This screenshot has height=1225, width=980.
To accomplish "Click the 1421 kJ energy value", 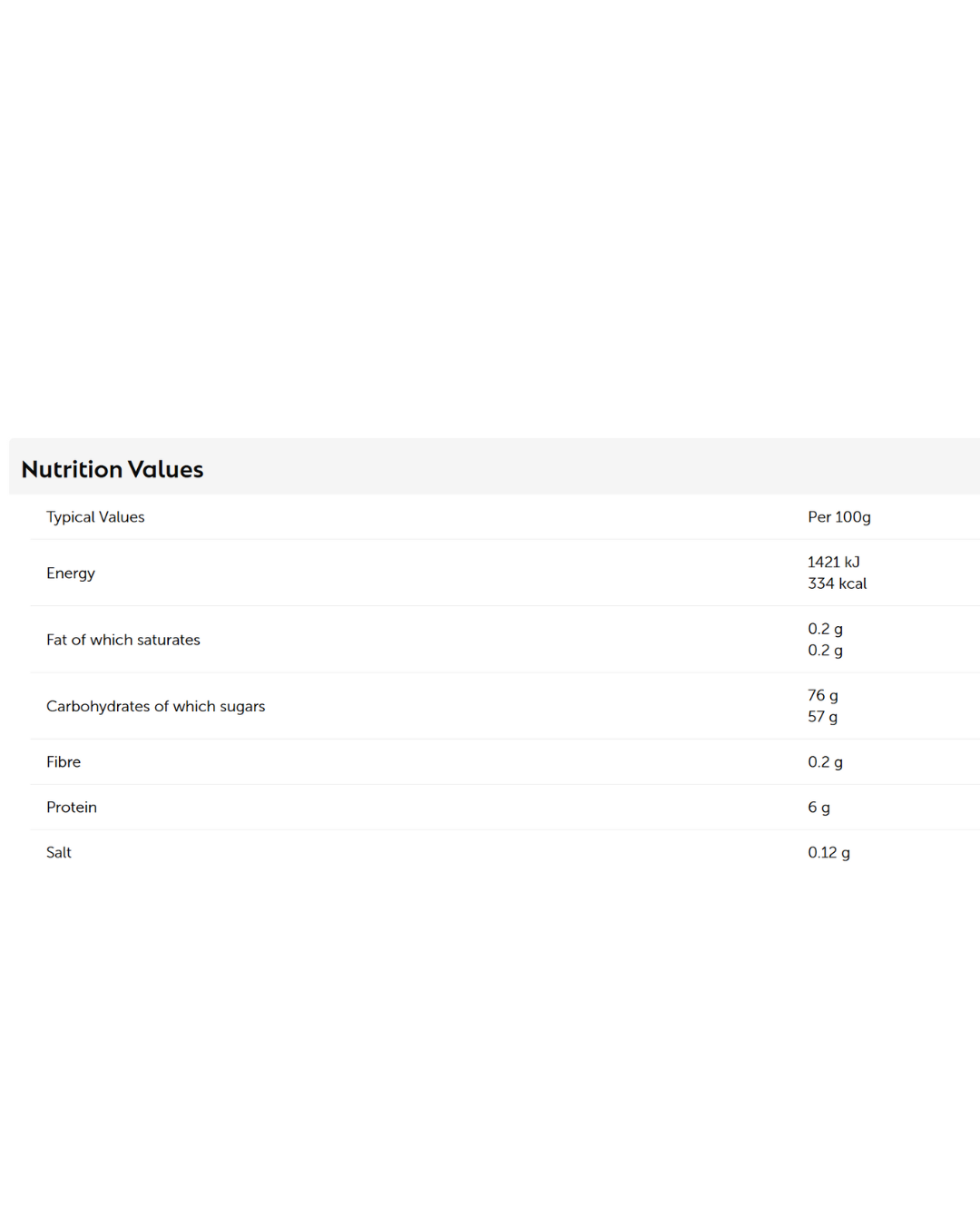I will point(833,563).
